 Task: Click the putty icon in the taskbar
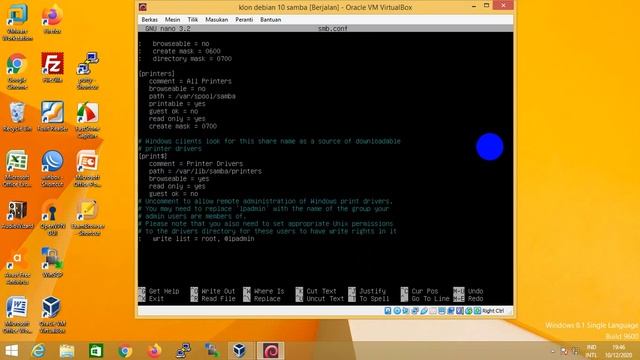[183, 351]
